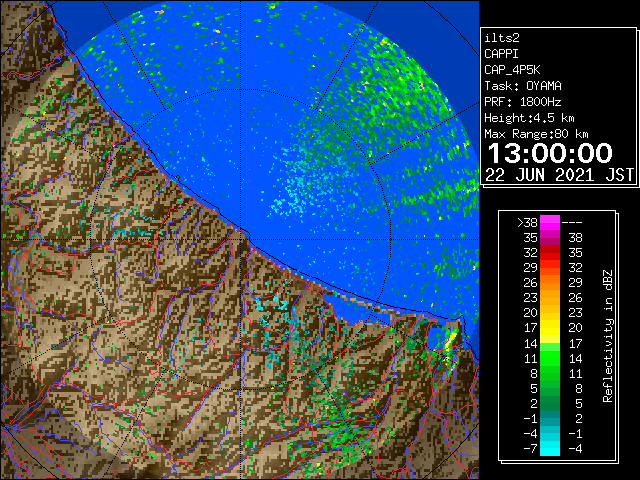
Task: Click the bright yellow echo on the southeastern coast
Action: pos(451,340)
